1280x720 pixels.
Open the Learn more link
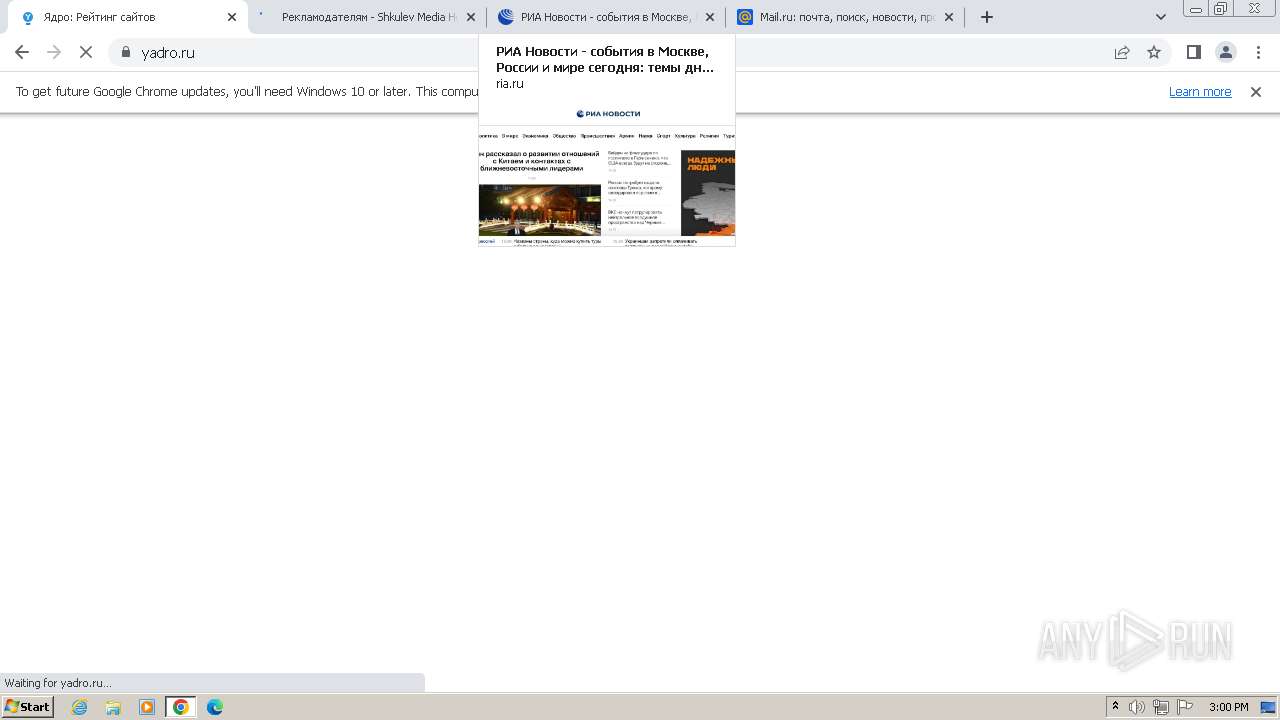(1200, 92)
